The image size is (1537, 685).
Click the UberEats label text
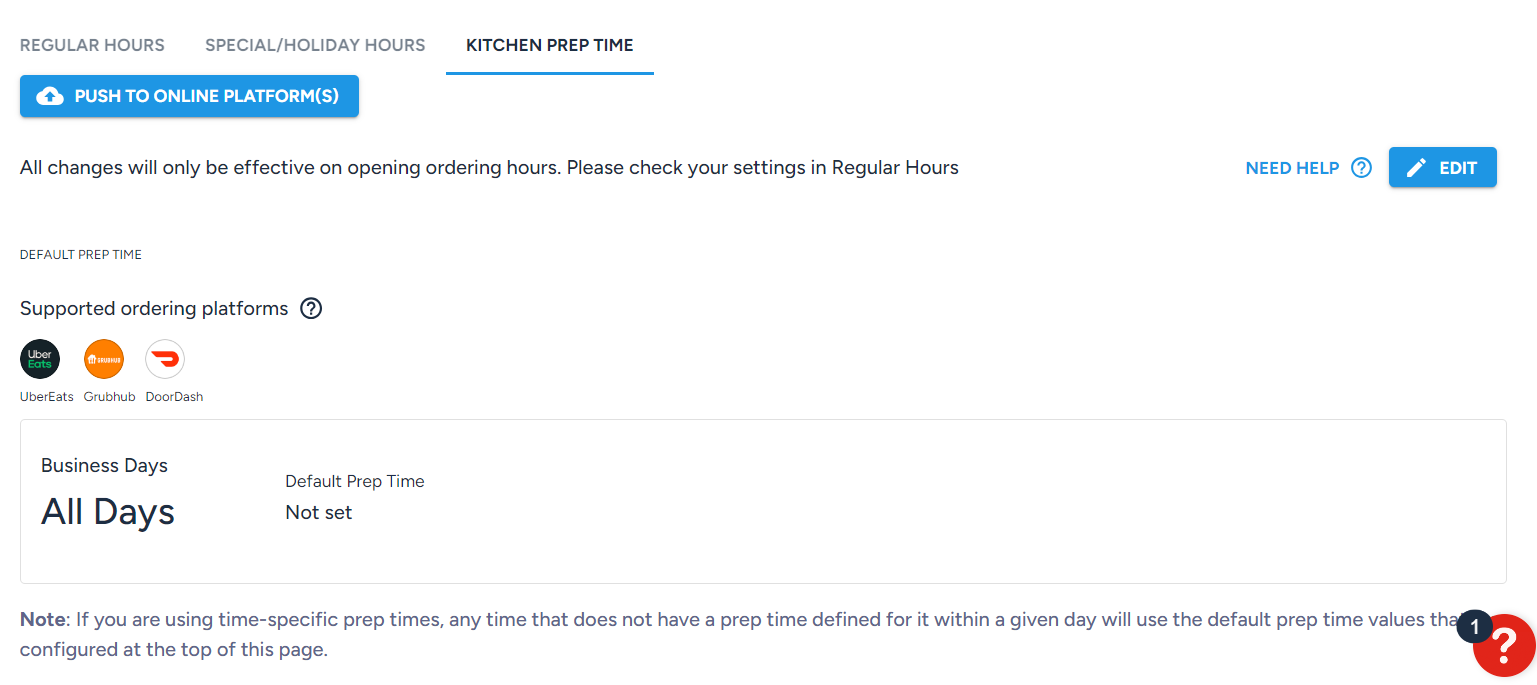tap(45, 396)
